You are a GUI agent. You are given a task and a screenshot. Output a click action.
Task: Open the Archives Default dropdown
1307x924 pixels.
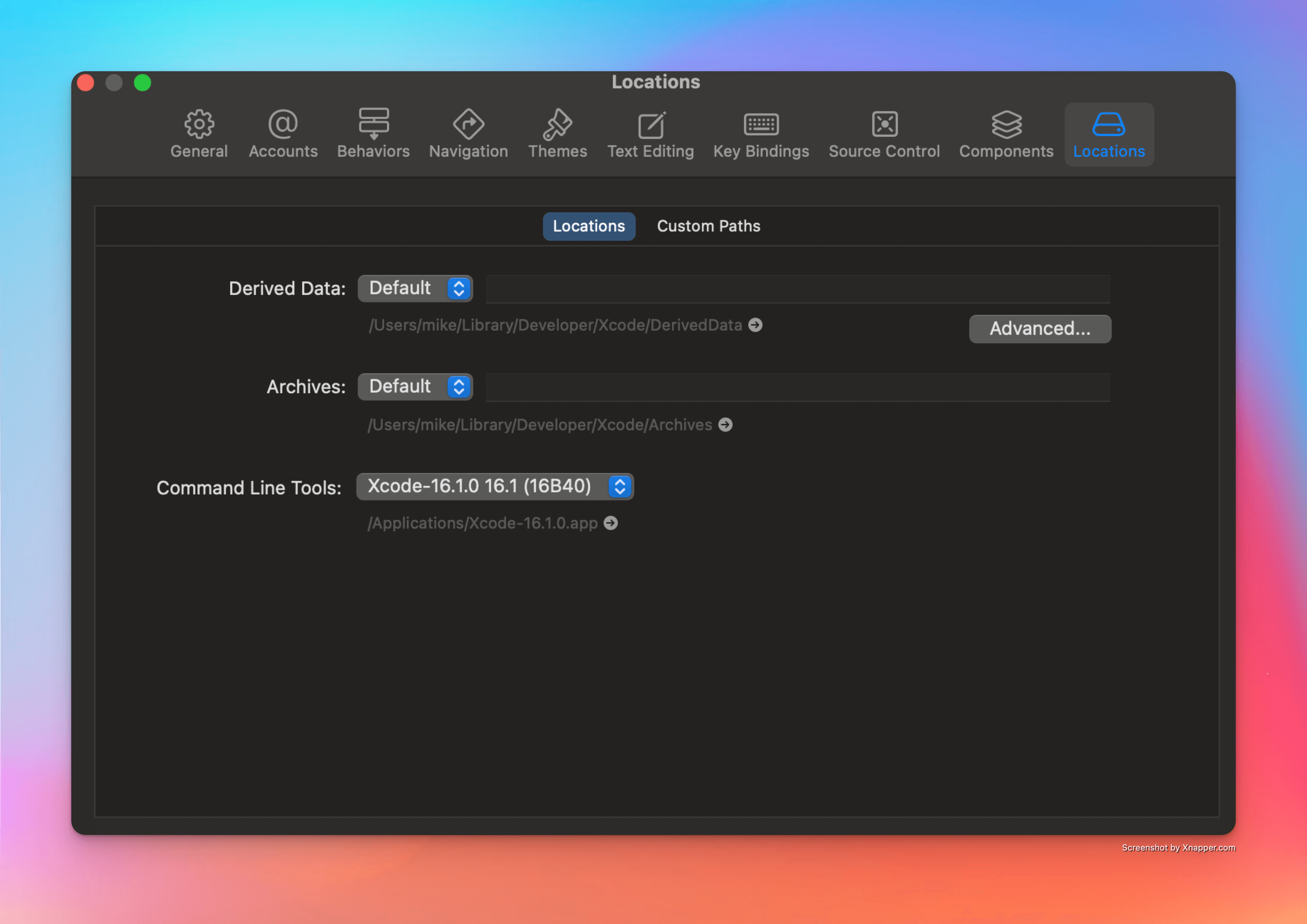(x=415, y=387)
